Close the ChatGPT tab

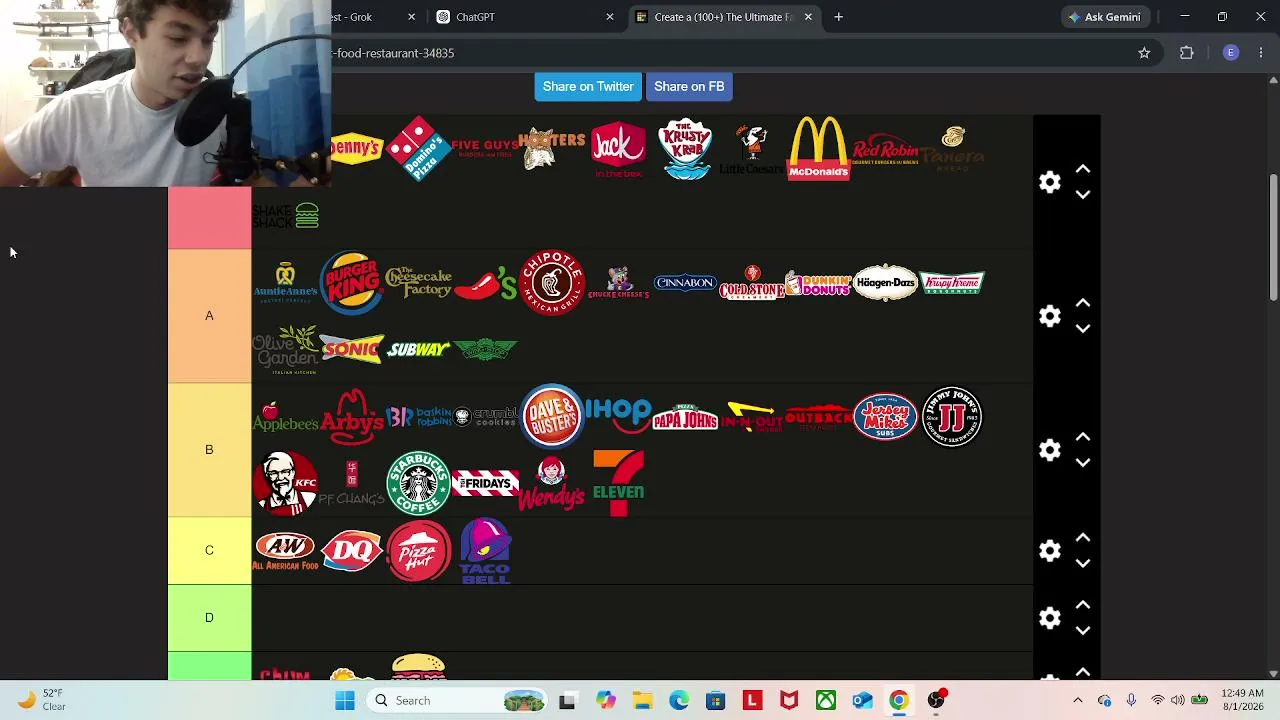click(610, 17)
